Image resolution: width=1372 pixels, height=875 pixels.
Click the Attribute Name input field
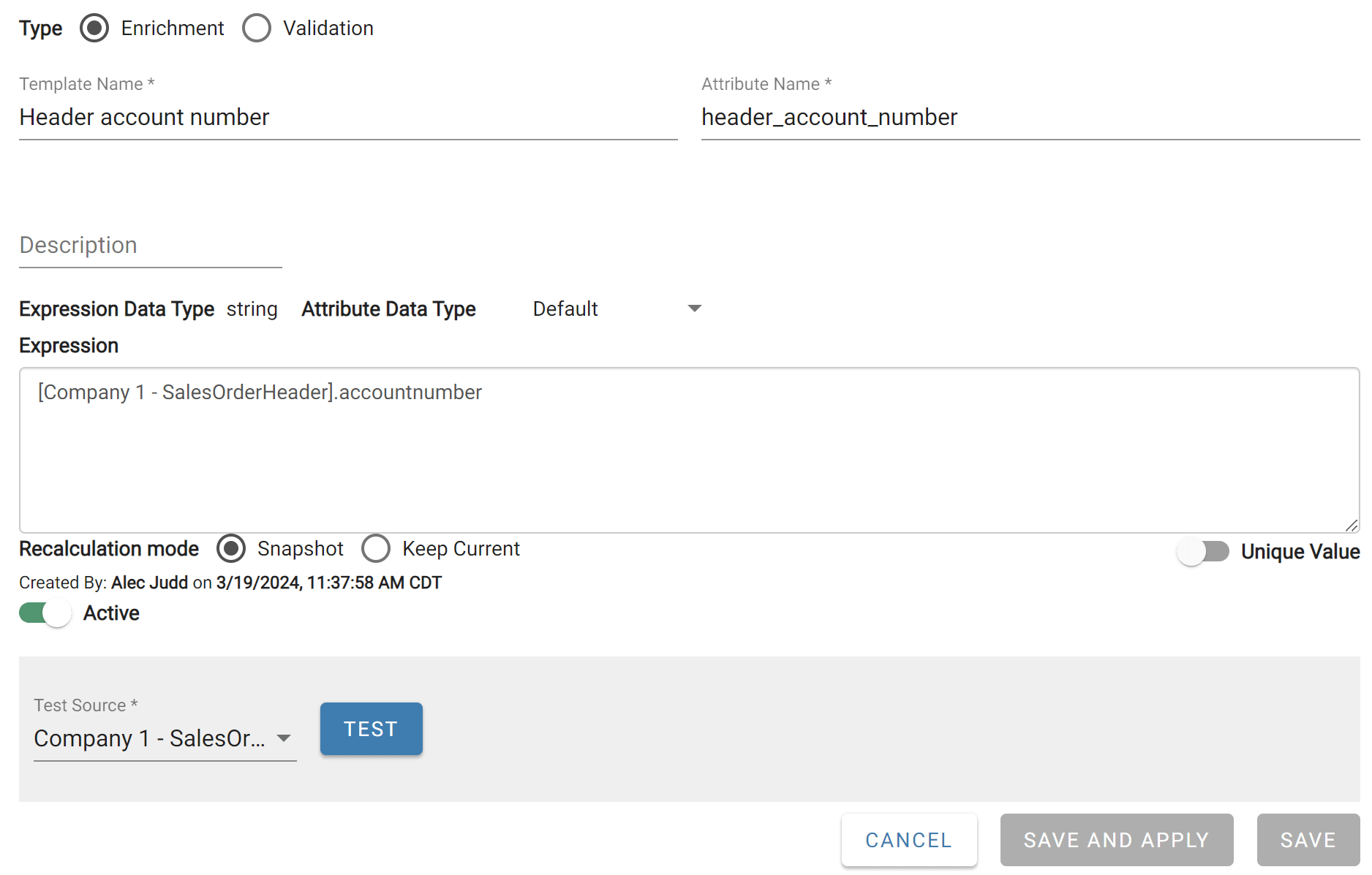tap(1030, 118)
